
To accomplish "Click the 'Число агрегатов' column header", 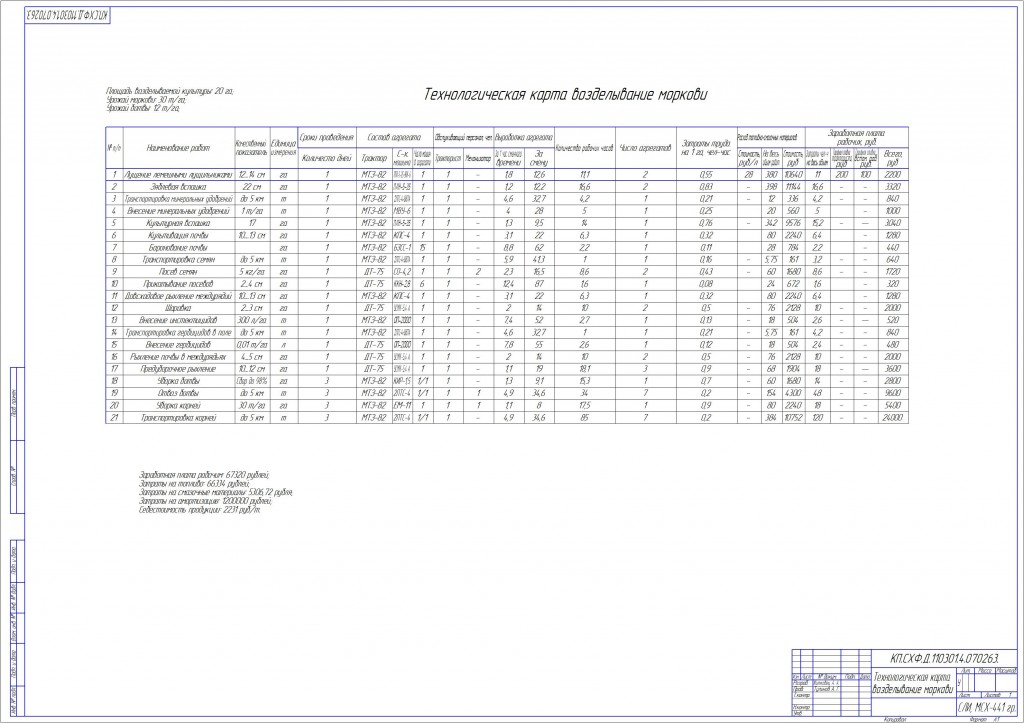I will pos(645,148).
